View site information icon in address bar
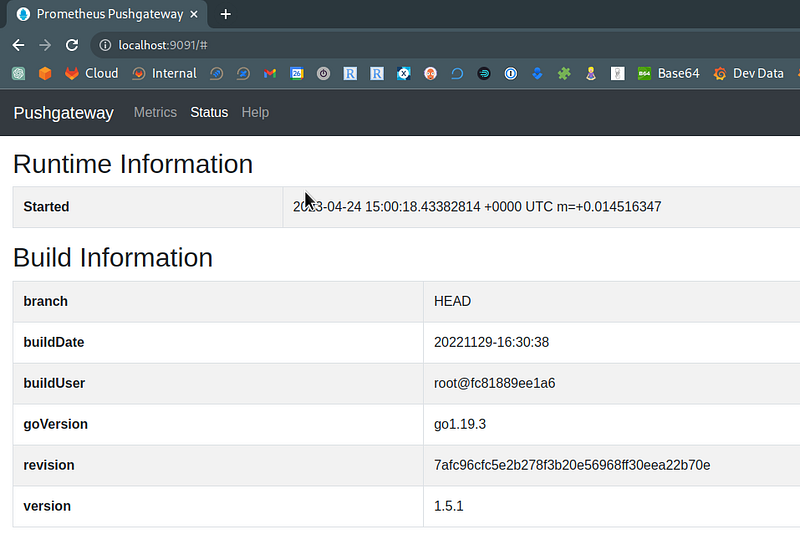This screenshot has width=800, height=544. click(105, 45)
